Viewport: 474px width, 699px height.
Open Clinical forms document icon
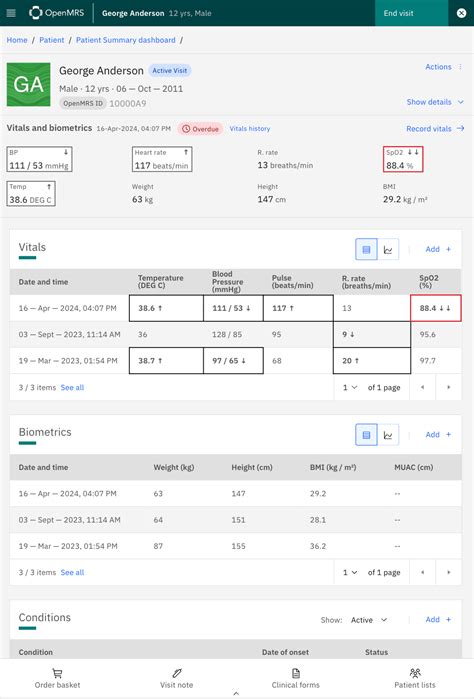pyautogui.click(x=296, y=673)
